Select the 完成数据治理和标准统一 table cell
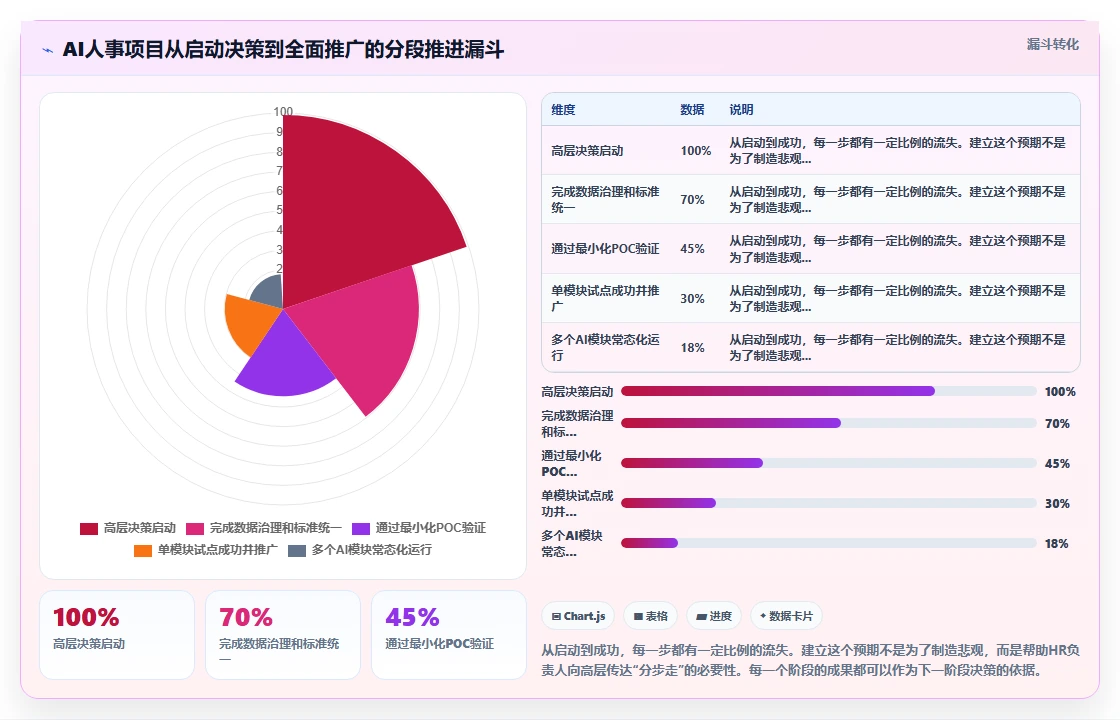Screen dimensions: 1120x720 (x=606, y=199)
